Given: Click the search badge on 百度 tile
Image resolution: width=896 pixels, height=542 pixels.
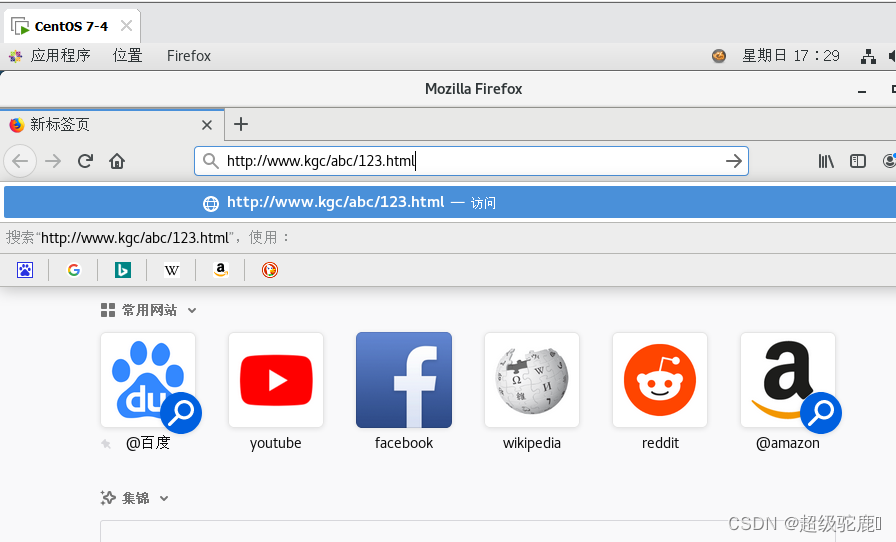Looking at the screenshot, I should coord(181,413).
